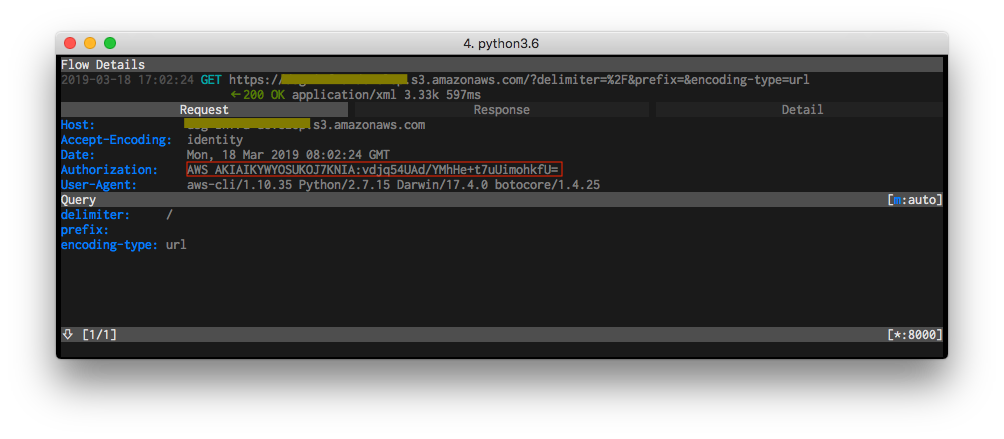1004x439 pixels.
Task: Click the [m:auto] view mode indicator
Action: 914,200
